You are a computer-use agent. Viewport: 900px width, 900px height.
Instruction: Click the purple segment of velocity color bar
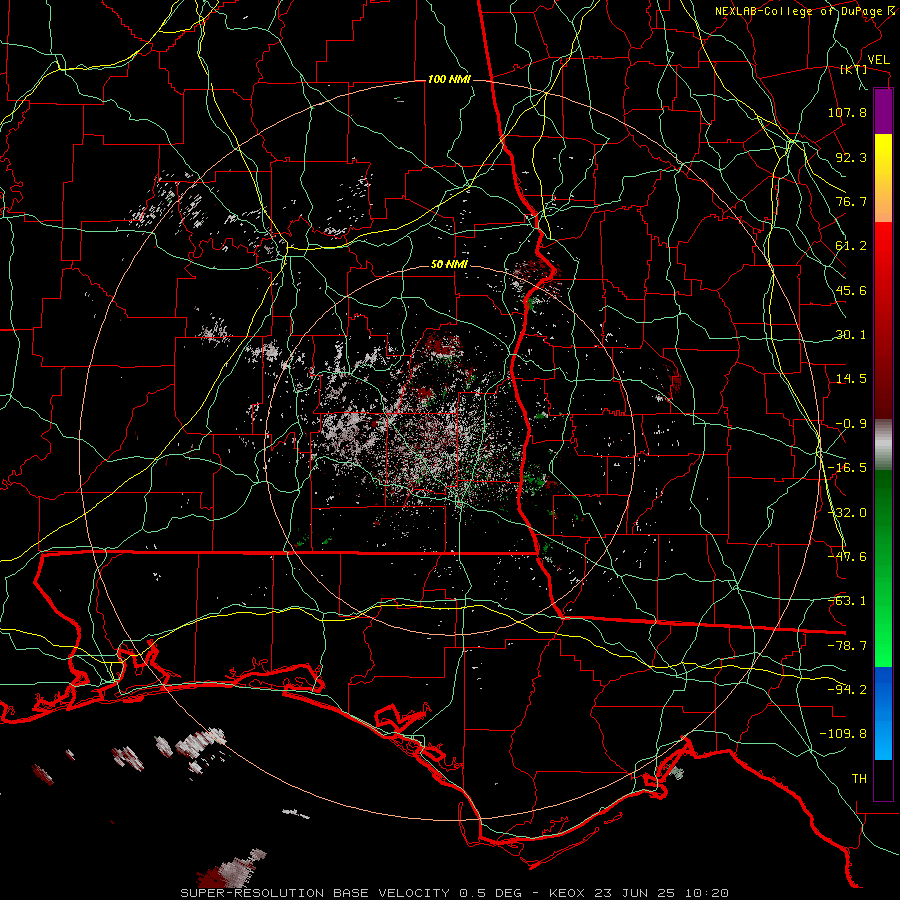click(883, 111)
